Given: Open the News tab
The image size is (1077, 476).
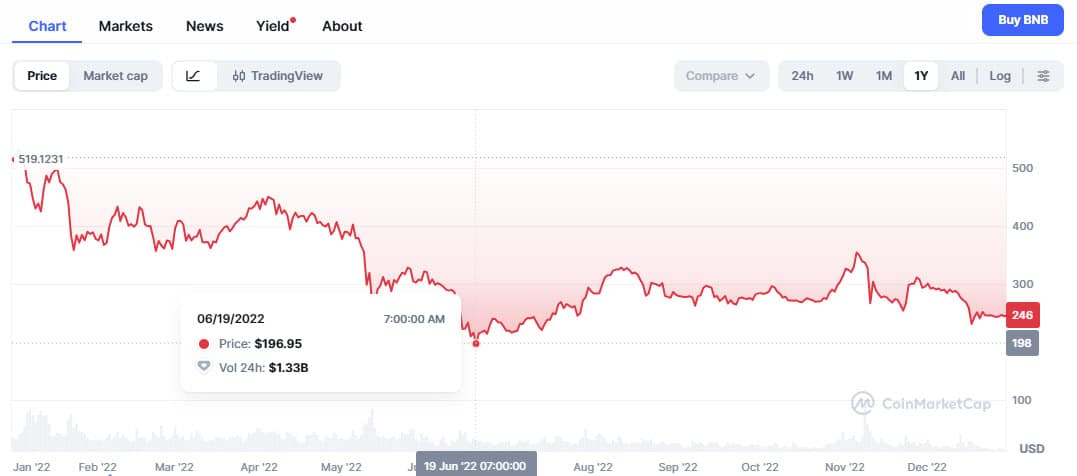Looking at the screenshot, I should [x=205, y=26].
